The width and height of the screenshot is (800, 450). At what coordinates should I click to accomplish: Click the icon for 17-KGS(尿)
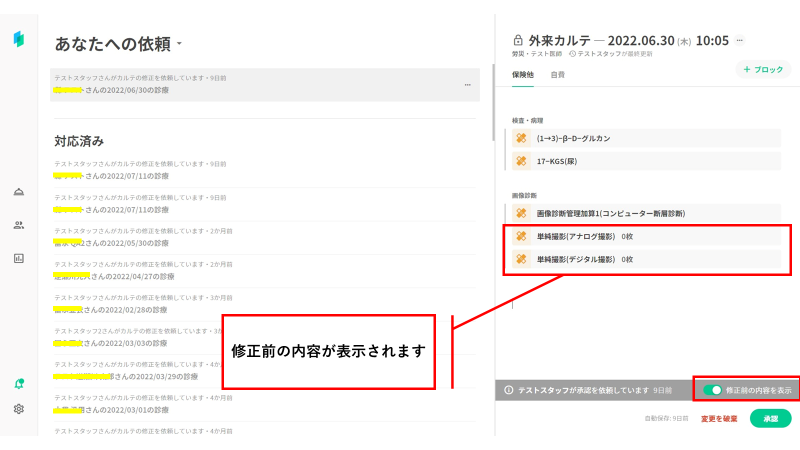pyautogui.click(x=521, y=161)
